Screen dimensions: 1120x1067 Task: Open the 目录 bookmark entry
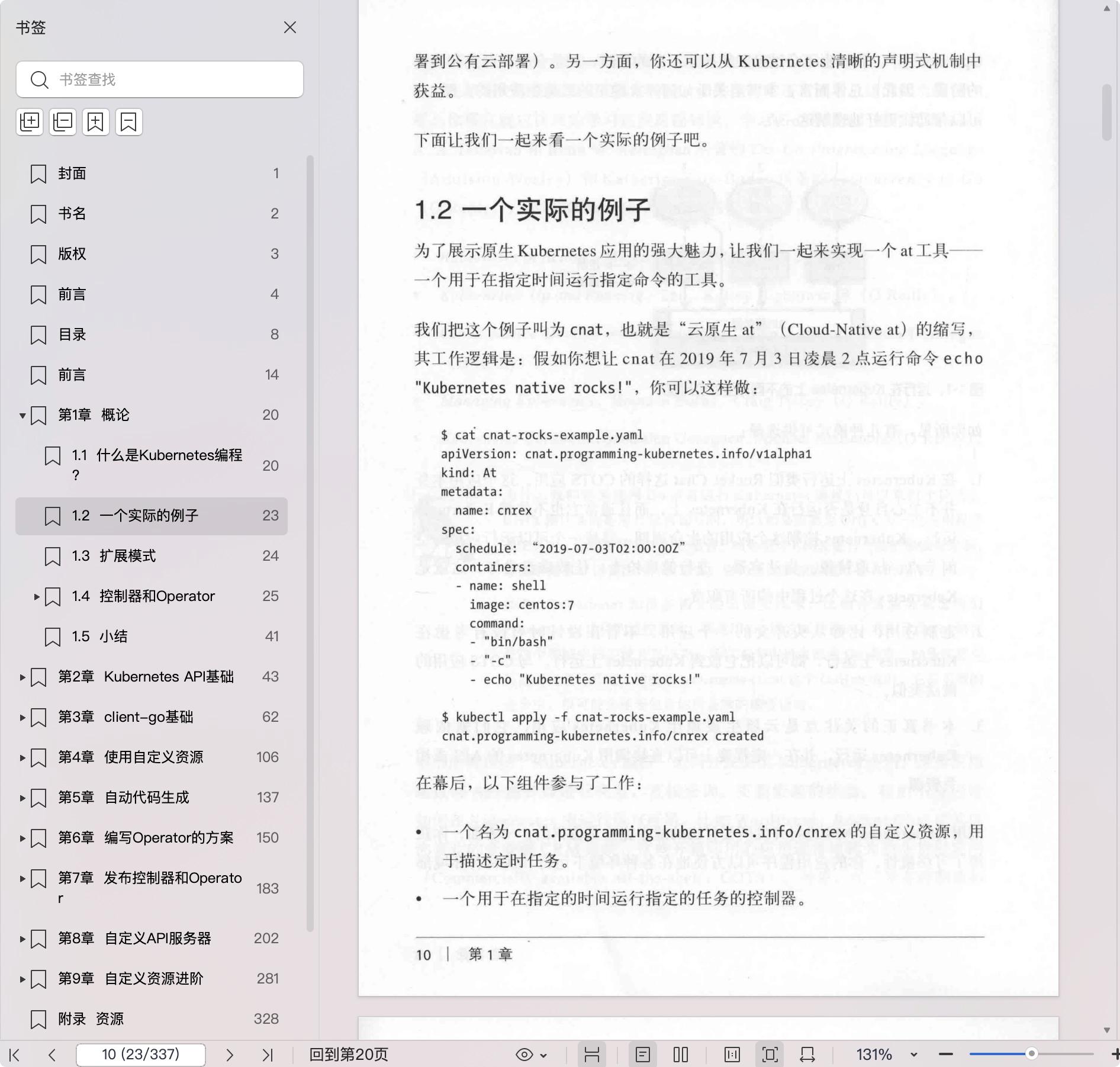[x=72, y=335]
